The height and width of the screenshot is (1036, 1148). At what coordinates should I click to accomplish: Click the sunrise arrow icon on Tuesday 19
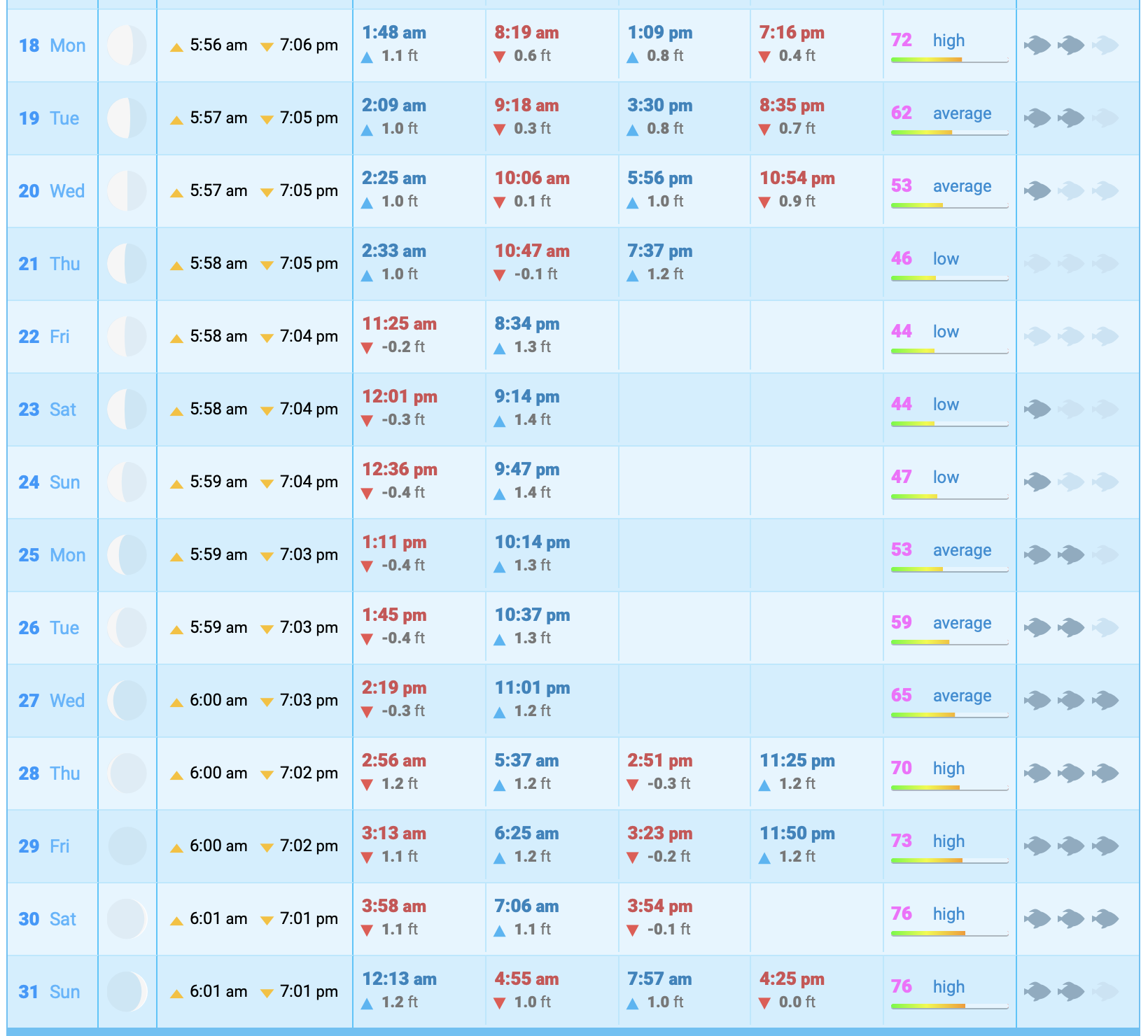(177, 120)
